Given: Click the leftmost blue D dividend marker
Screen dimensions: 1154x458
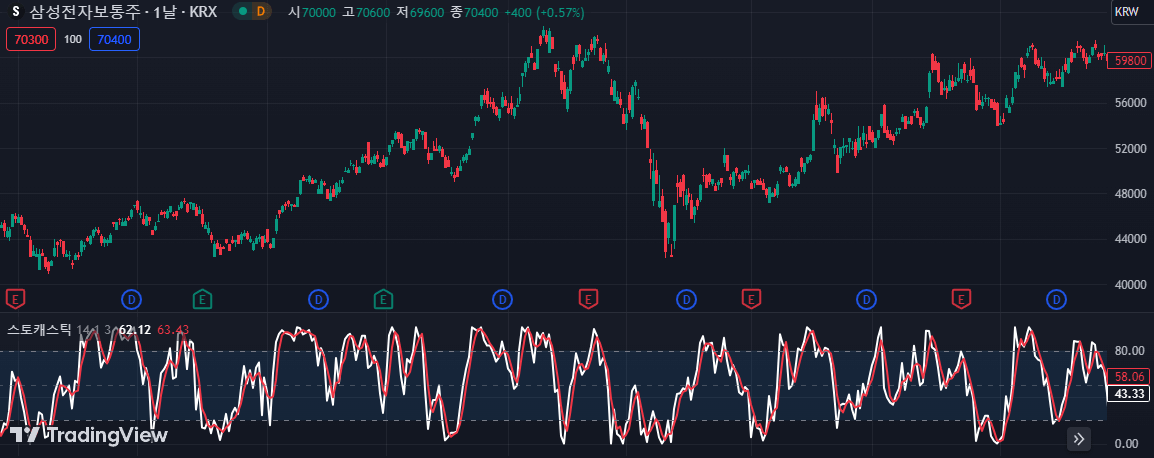Looking at the screenshot, I should point(132,299).
